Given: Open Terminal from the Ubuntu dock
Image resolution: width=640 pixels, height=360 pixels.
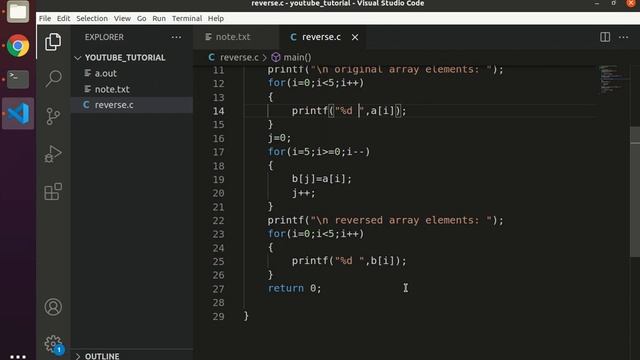Looking at the screenshot, I should tap(18, 79).
